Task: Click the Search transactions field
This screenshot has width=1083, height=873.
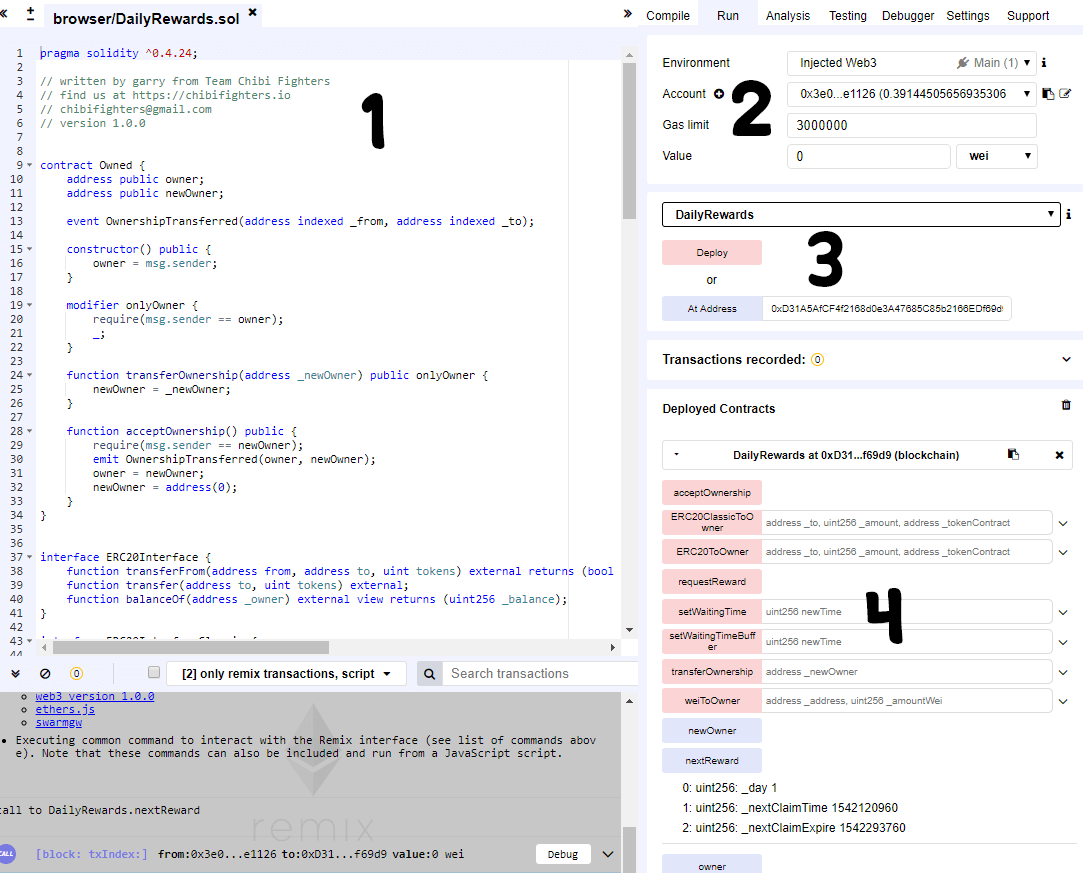Action: [541, 673]
